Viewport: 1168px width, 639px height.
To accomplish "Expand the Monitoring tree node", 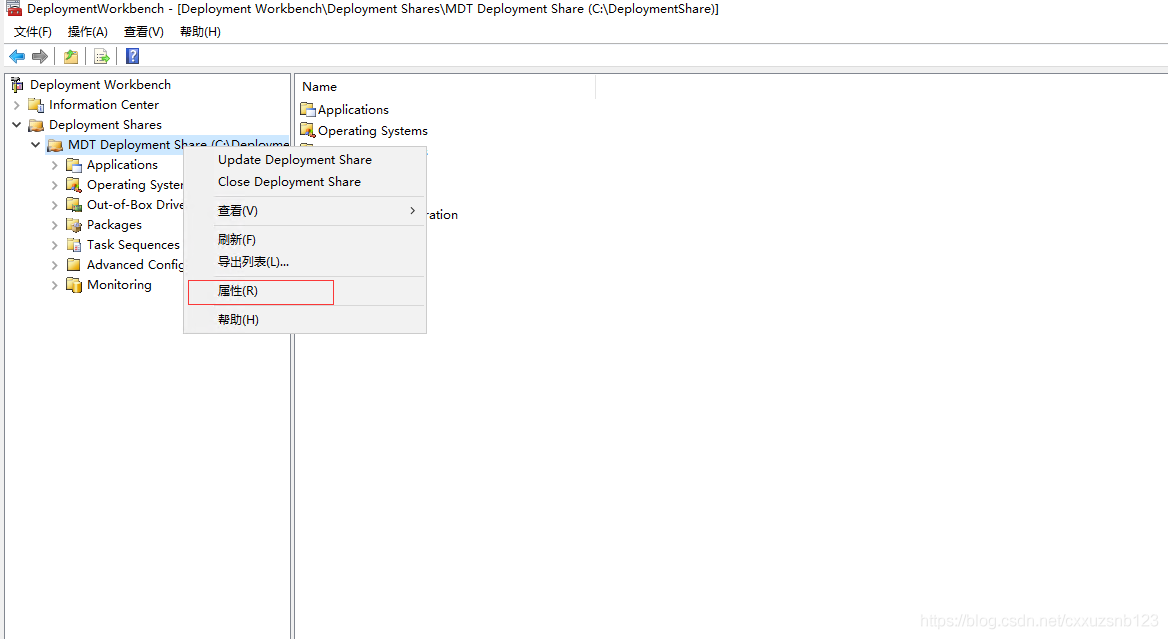I will coord(54,284).
